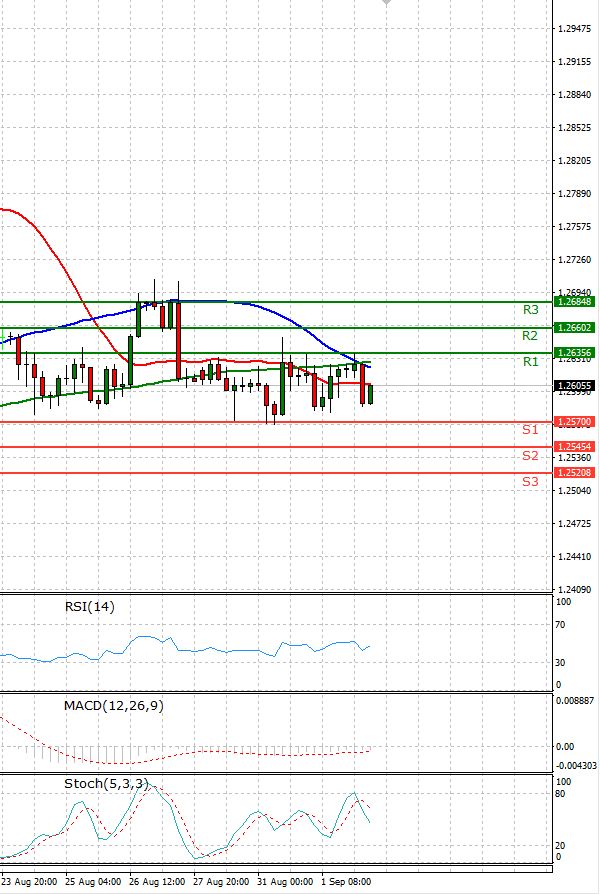The height and width of the screenshot is (894, 600).
Task: Click the 31 Aug 00:00 time label
Action: click(x=285, y=881)
